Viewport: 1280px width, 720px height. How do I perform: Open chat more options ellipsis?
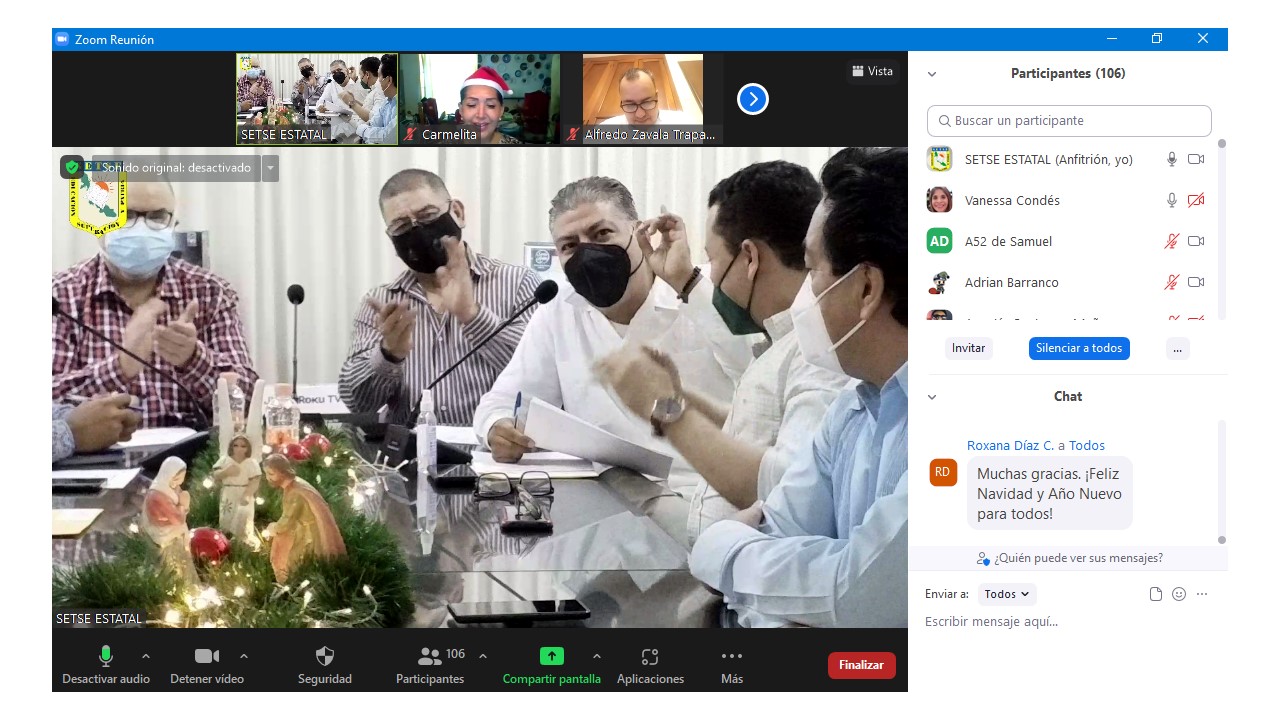click(1202, 594)
